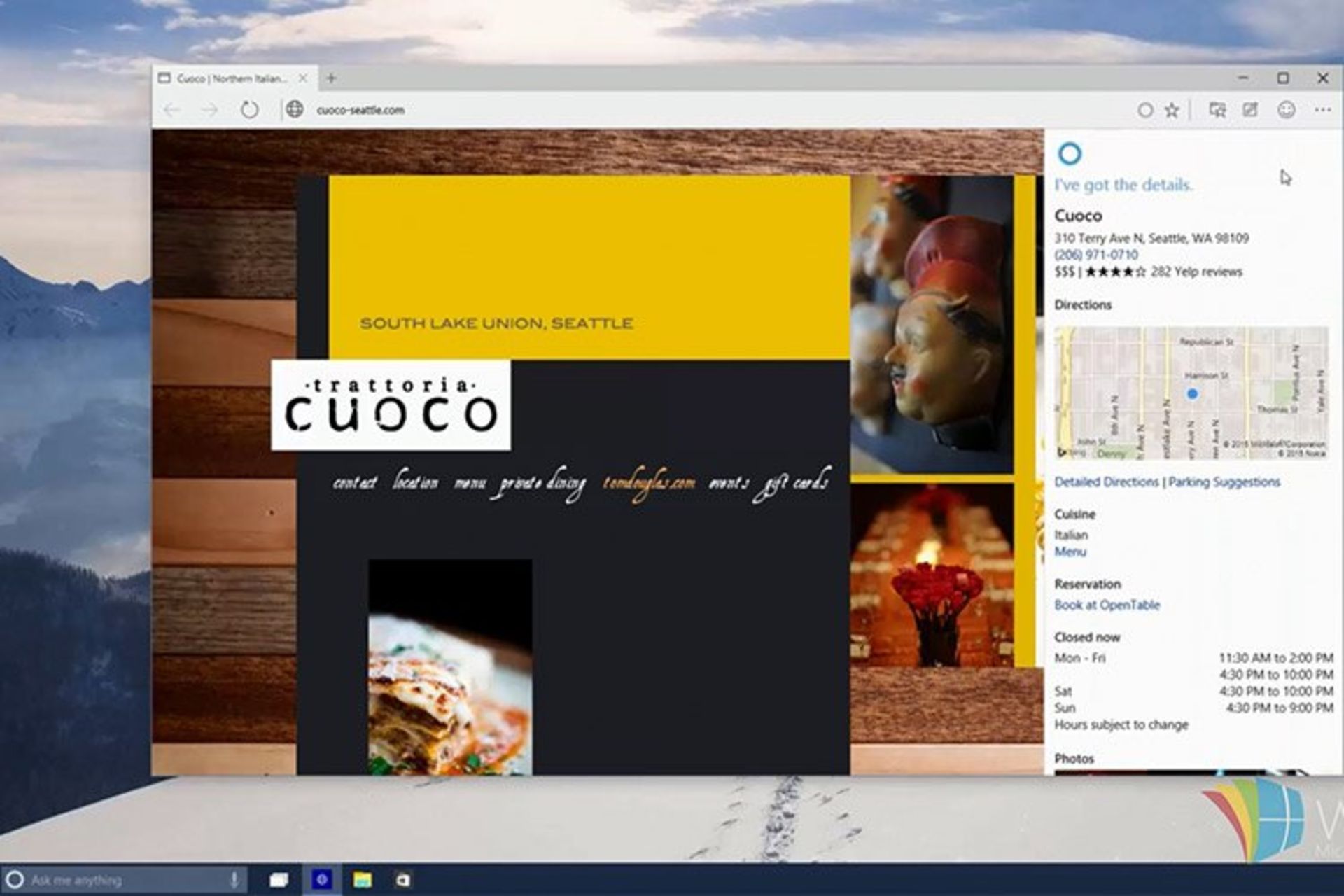Open Book at OpenTable reservation link
The height and width of the screenshot is (896, 1344).
tap(1107, 605)
